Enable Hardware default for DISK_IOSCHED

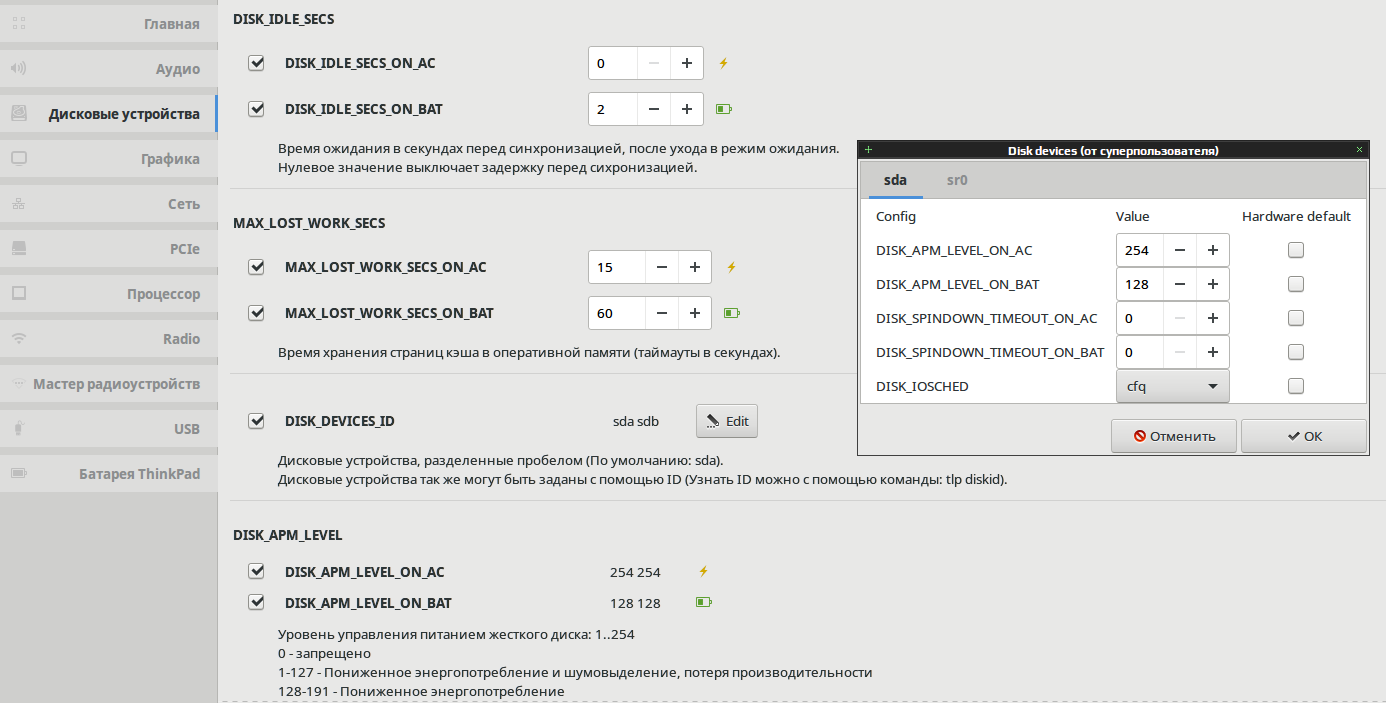click(x=1296, y=386)
